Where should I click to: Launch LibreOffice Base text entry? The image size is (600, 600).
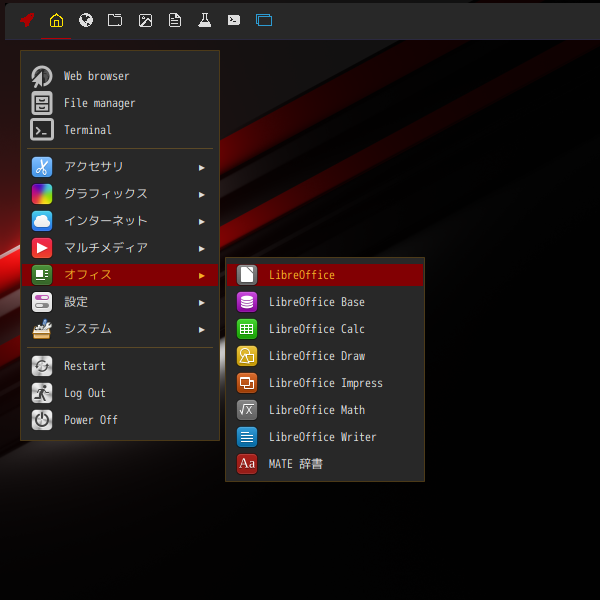(x=317, y=302)
